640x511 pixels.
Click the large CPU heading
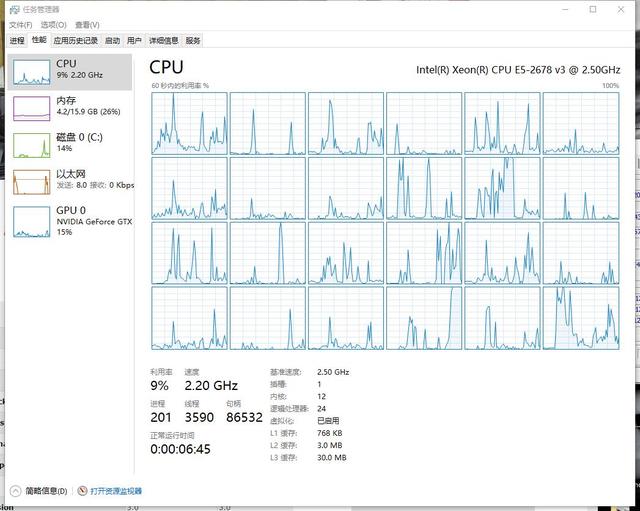pyautogui.click(x=166, y=67)
